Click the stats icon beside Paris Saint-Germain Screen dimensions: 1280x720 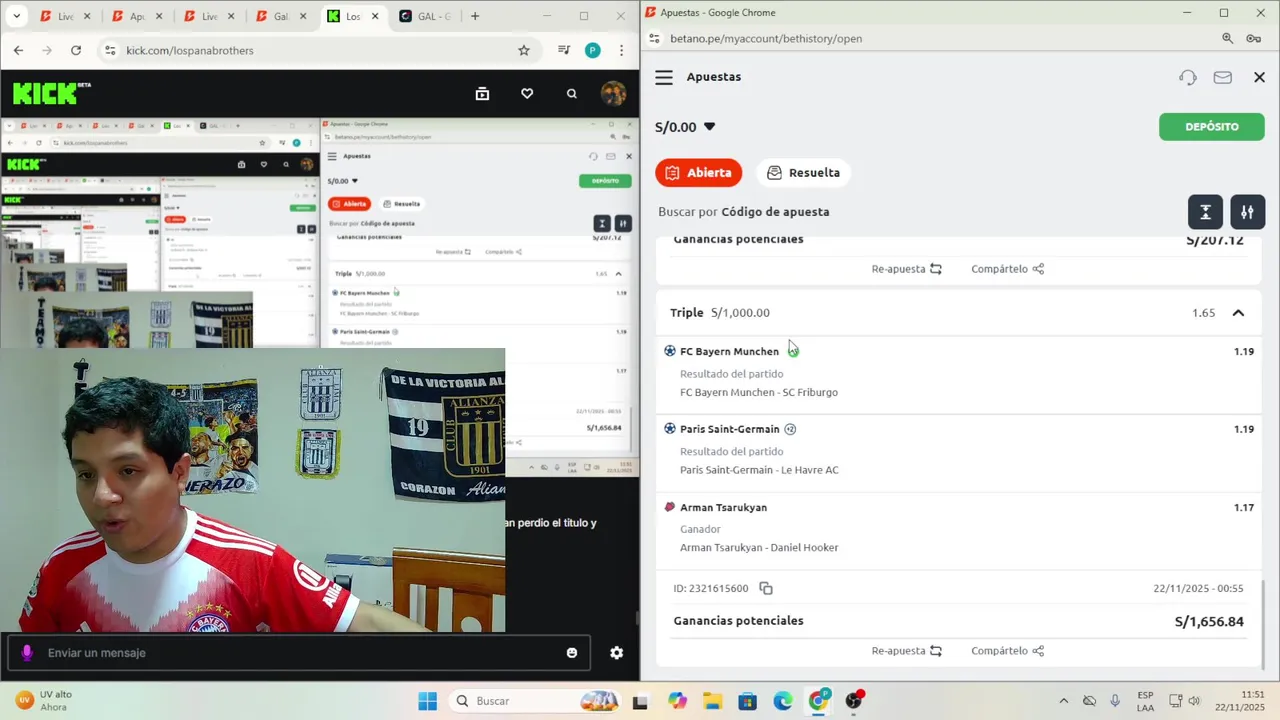point(790,429)
